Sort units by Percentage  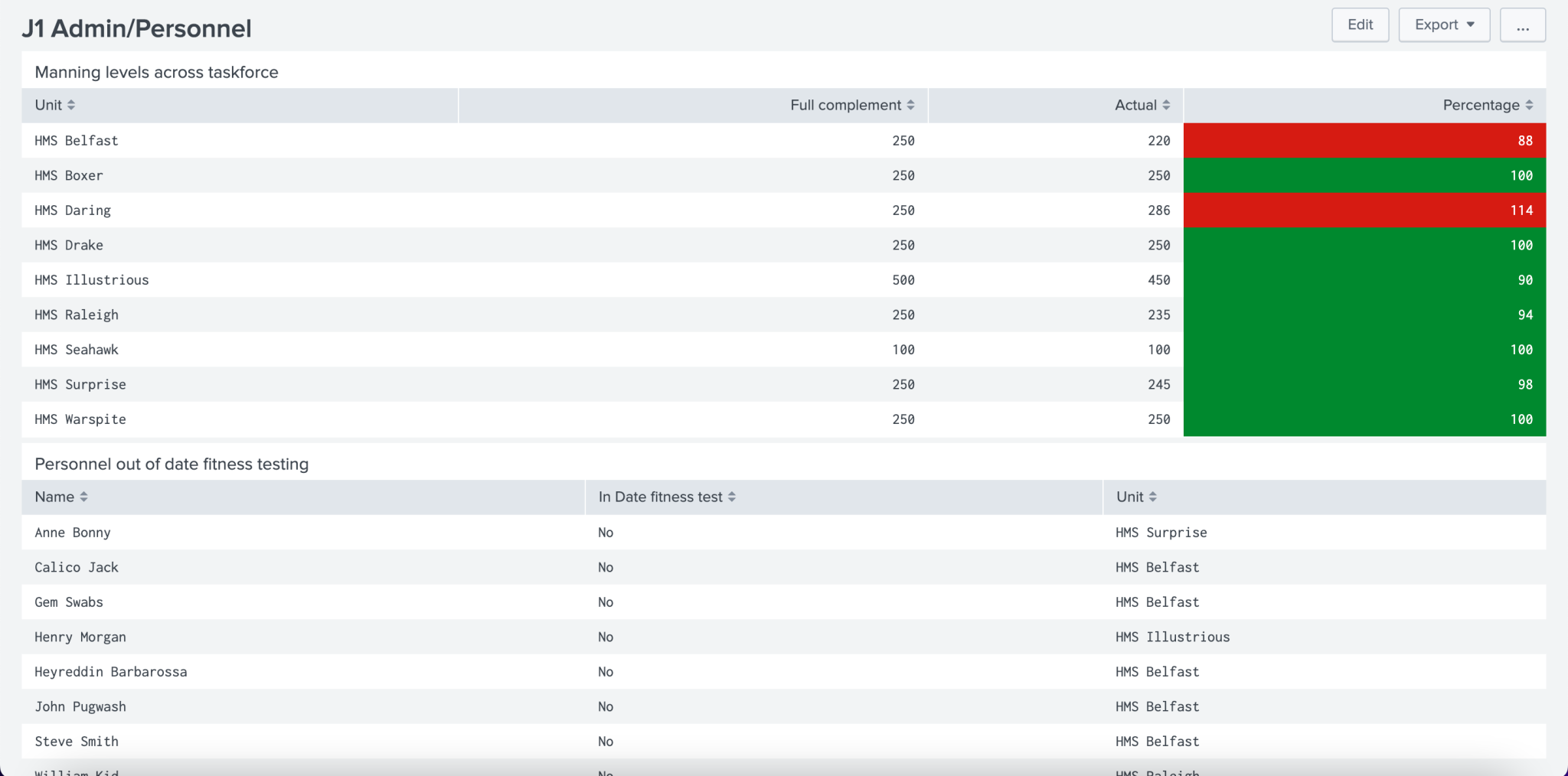pos(1530,105)
